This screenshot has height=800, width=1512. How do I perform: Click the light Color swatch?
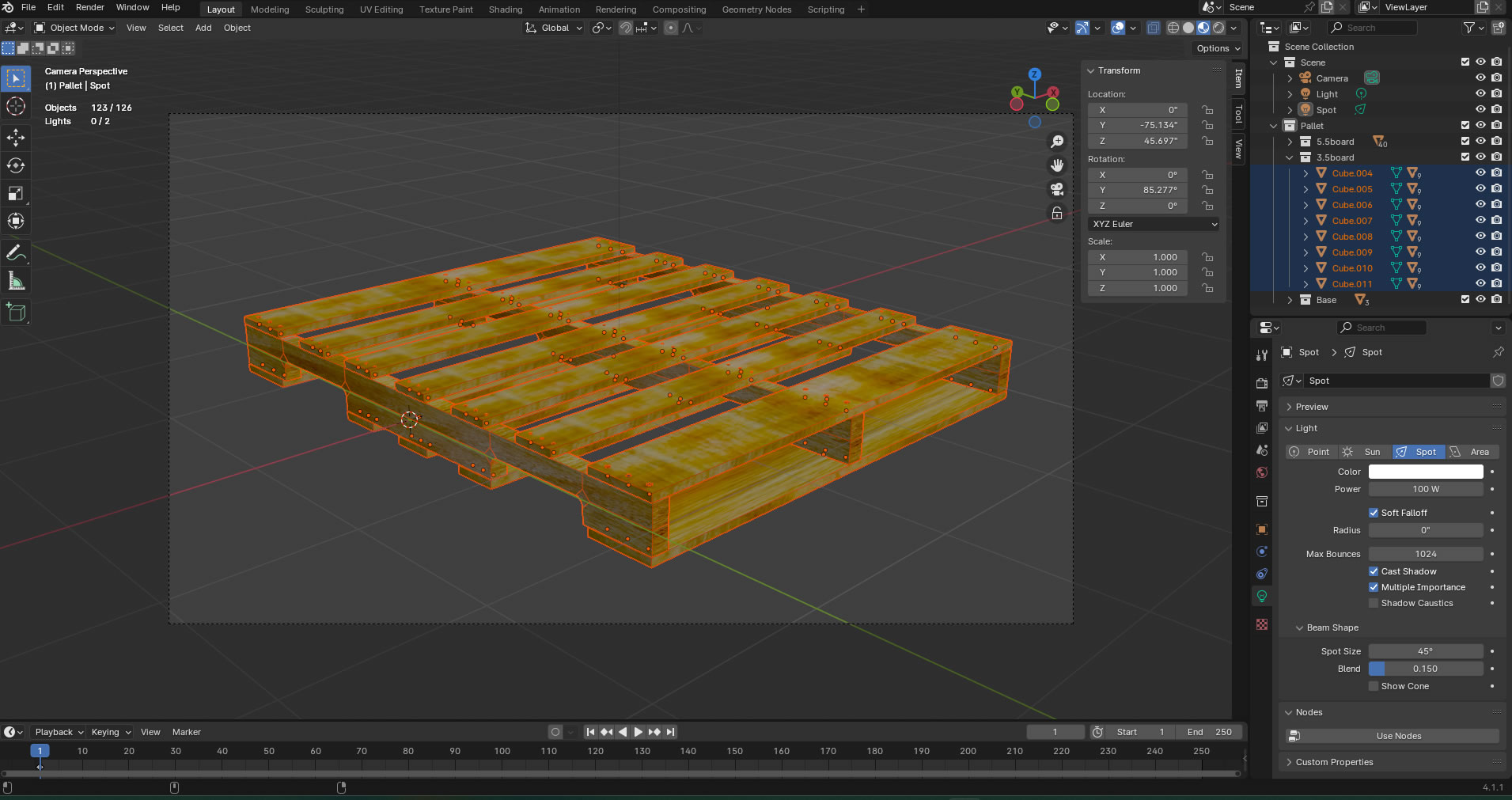coord(1425,472)
